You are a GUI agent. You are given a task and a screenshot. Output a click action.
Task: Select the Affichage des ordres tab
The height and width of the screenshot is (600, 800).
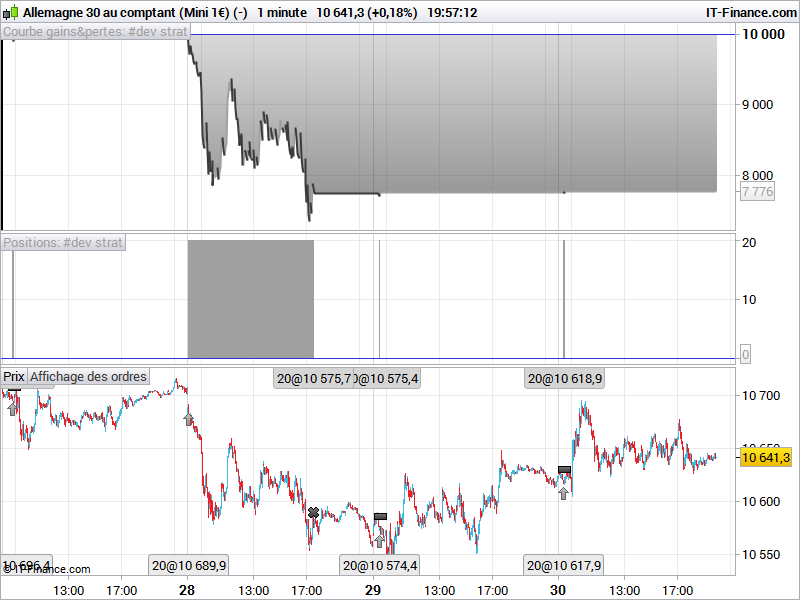(88, 377)
